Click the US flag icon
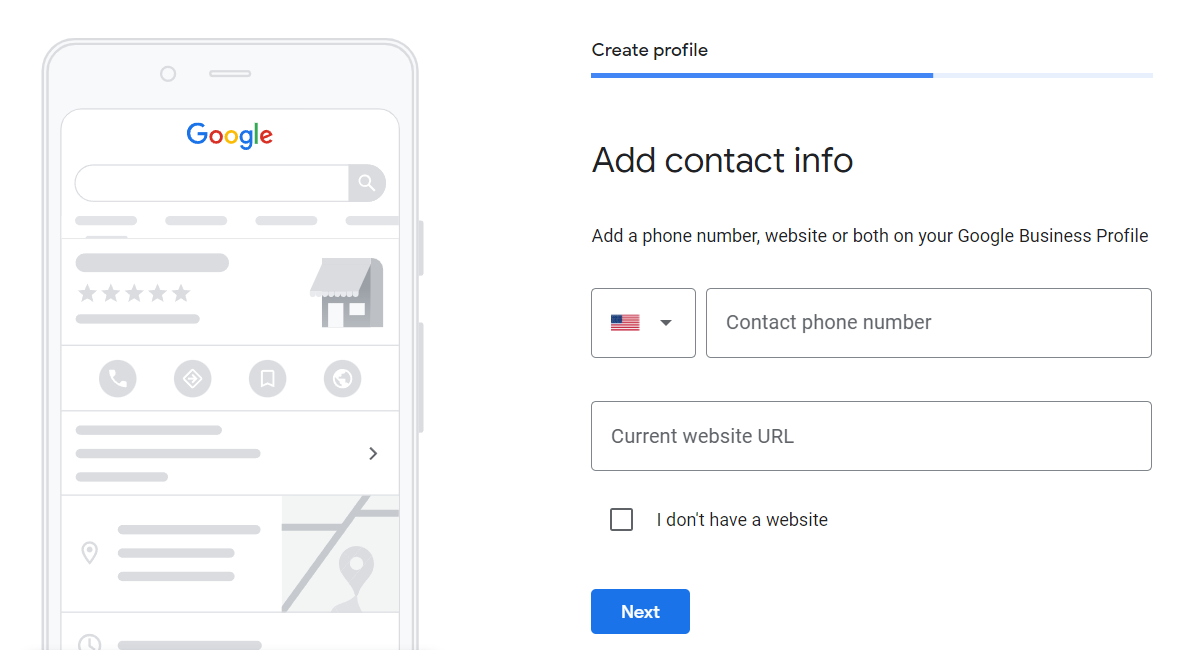This screenshot has width=1194, height=650. point(625,323)
